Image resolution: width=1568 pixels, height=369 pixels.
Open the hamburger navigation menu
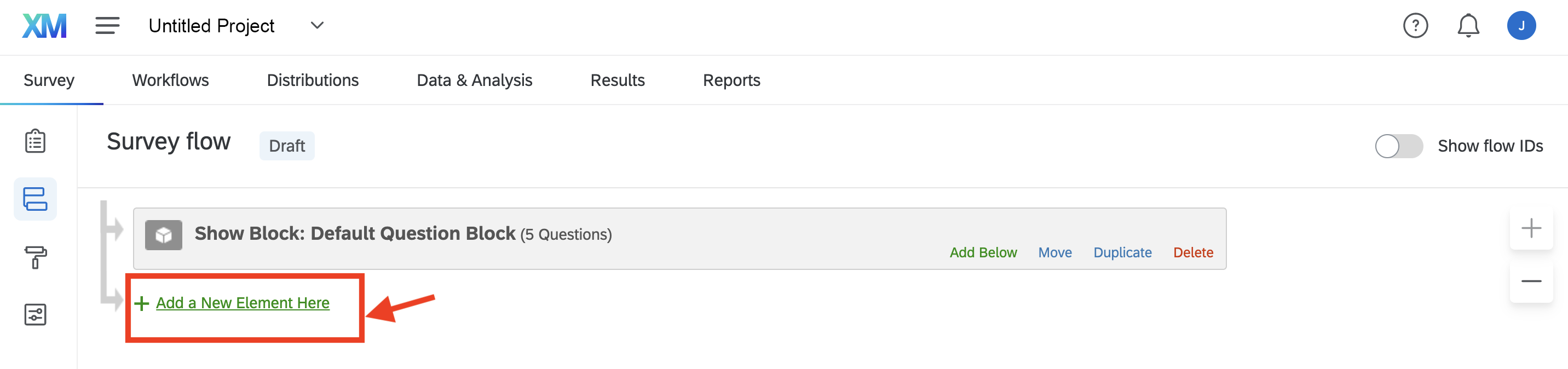point(107,26)
